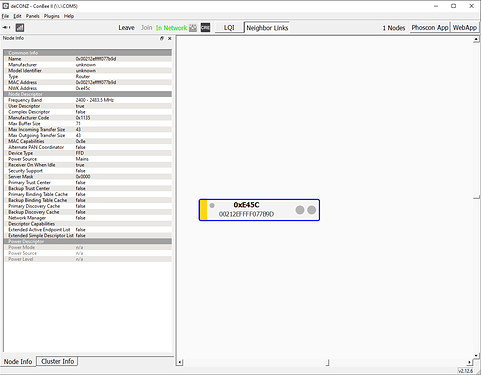Select the Server Mask row
Viewport: 481px width, 375px height.
[x=88, y=177]
